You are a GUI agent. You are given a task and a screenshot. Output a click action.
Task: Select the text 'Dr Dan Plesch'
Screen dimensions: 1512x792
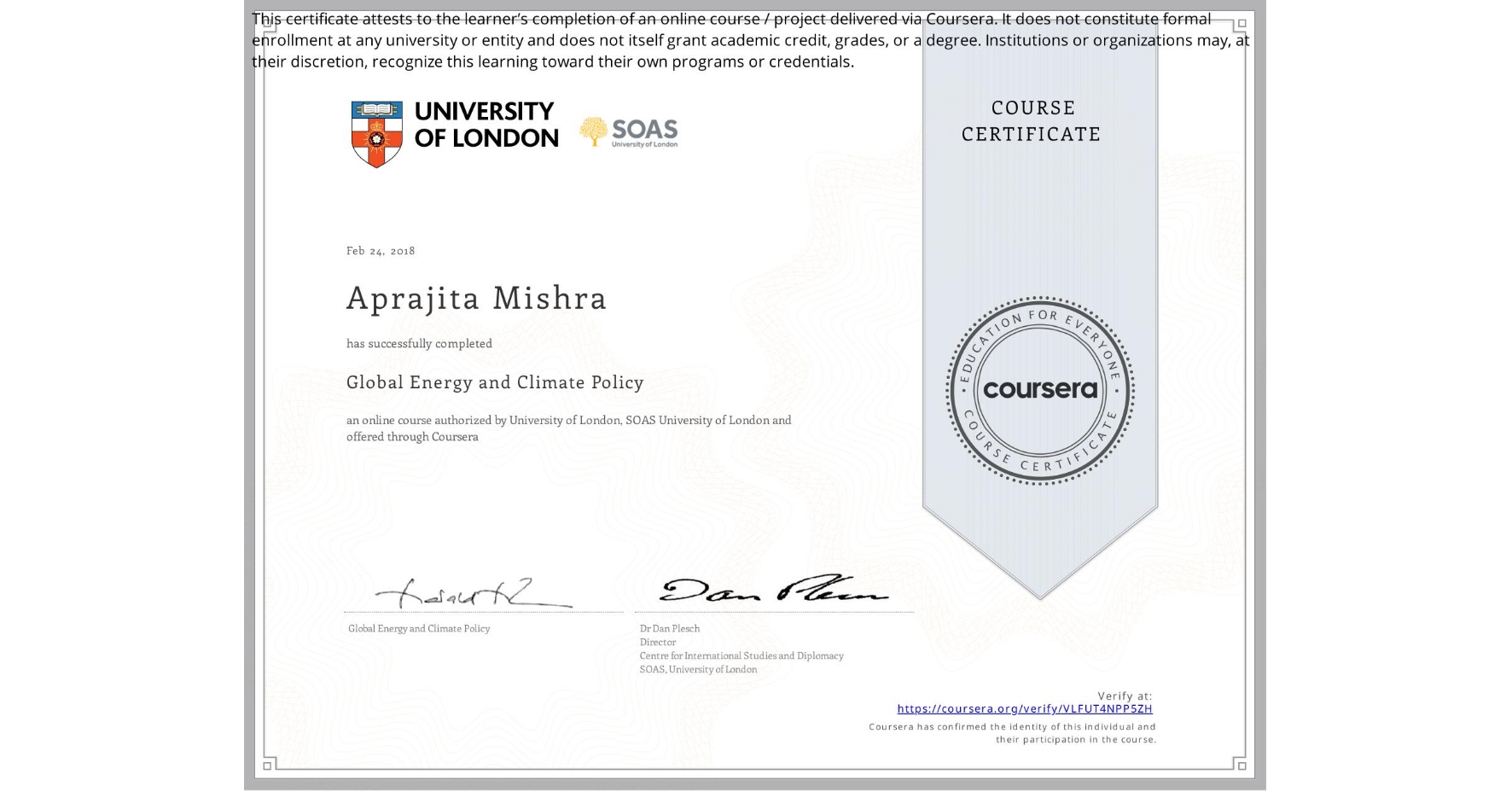click(x=670, y=628)
